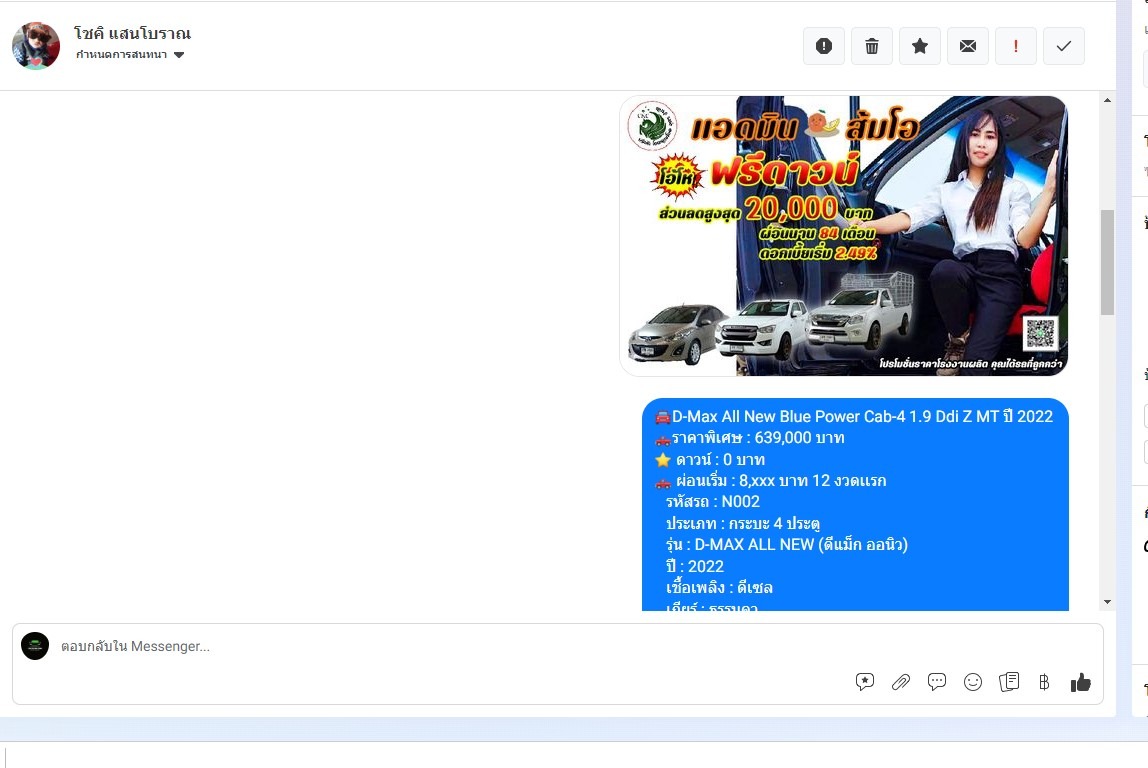Open the conversation assignment dropdown arrow
The width and height of the screenshot is (1148, 768).
(x=179, y=55)
